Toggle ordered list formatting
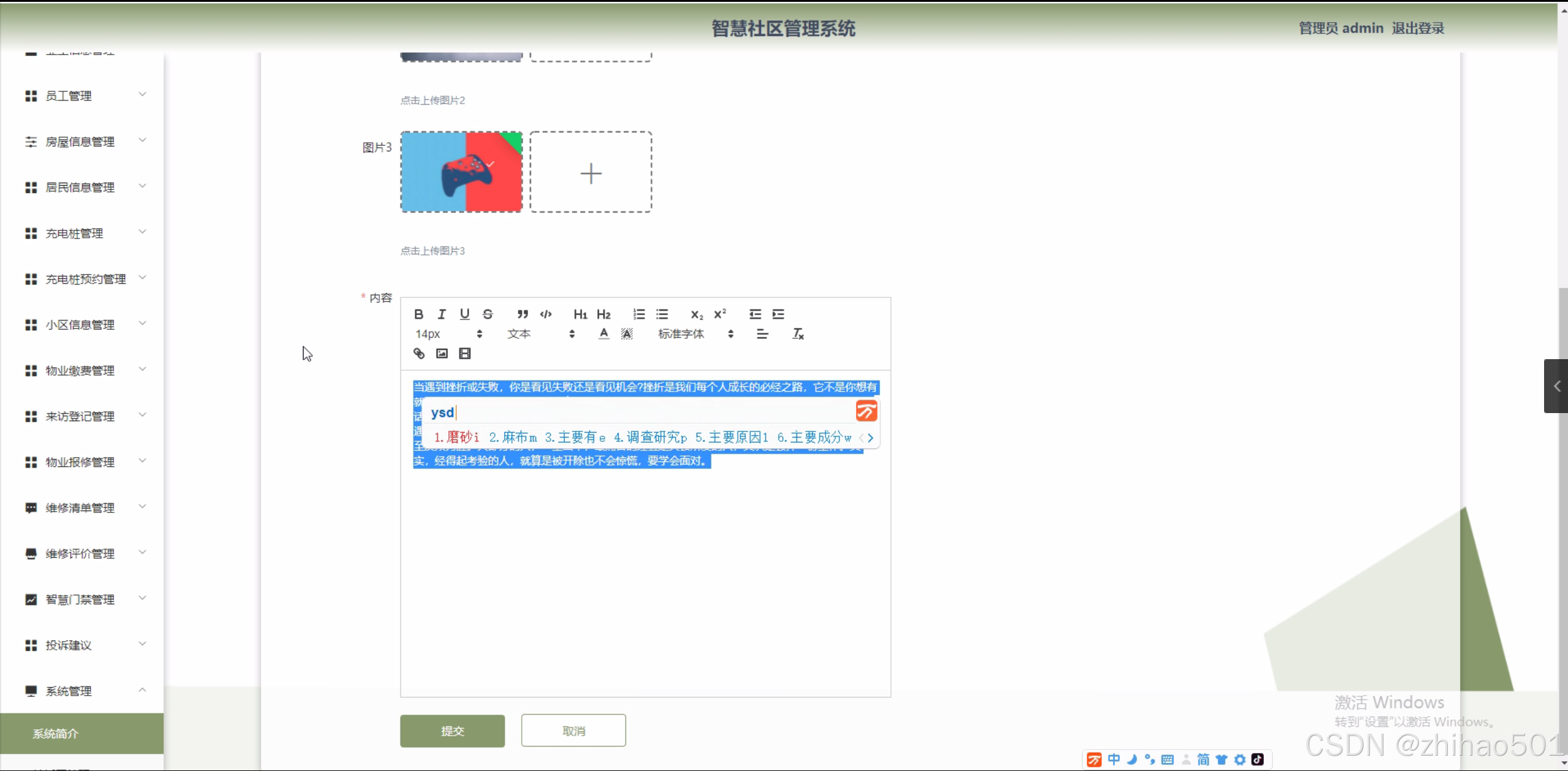Image resolution: width=1568 pixels, height=771 pixels. (639, 314)
